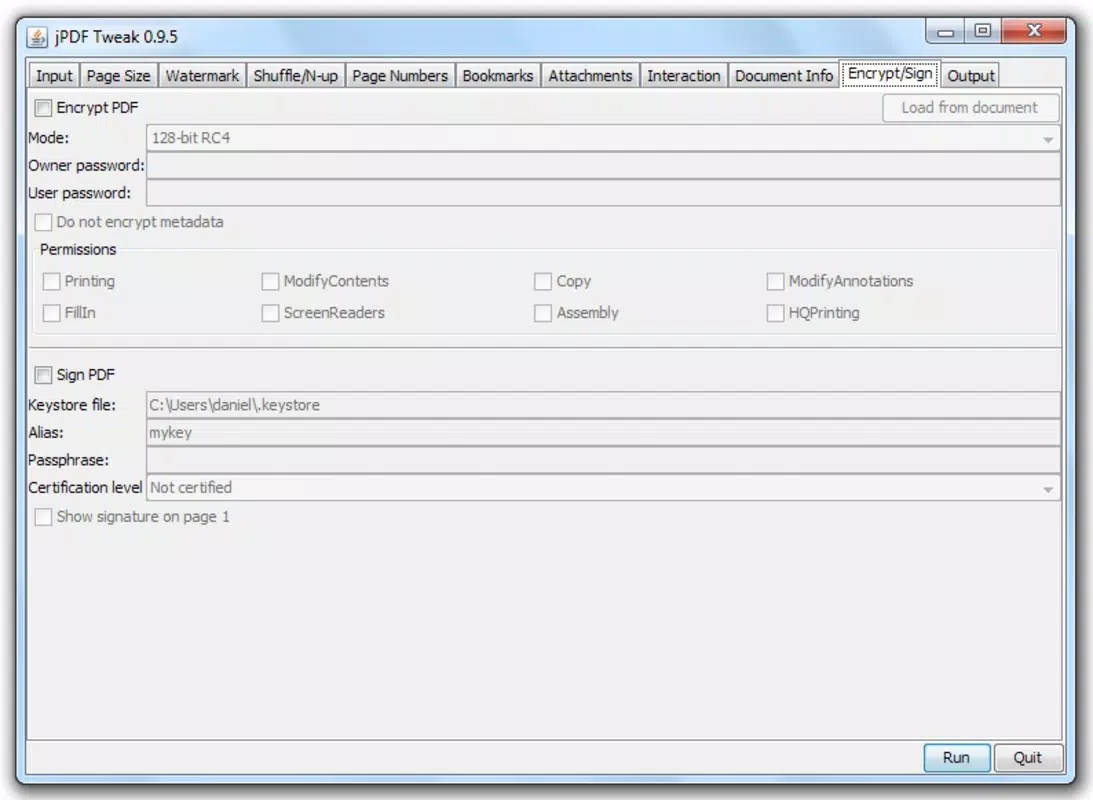Switch to the Output tab
1093x800 pixels.
pyautogui.click(x=970, y=76)
